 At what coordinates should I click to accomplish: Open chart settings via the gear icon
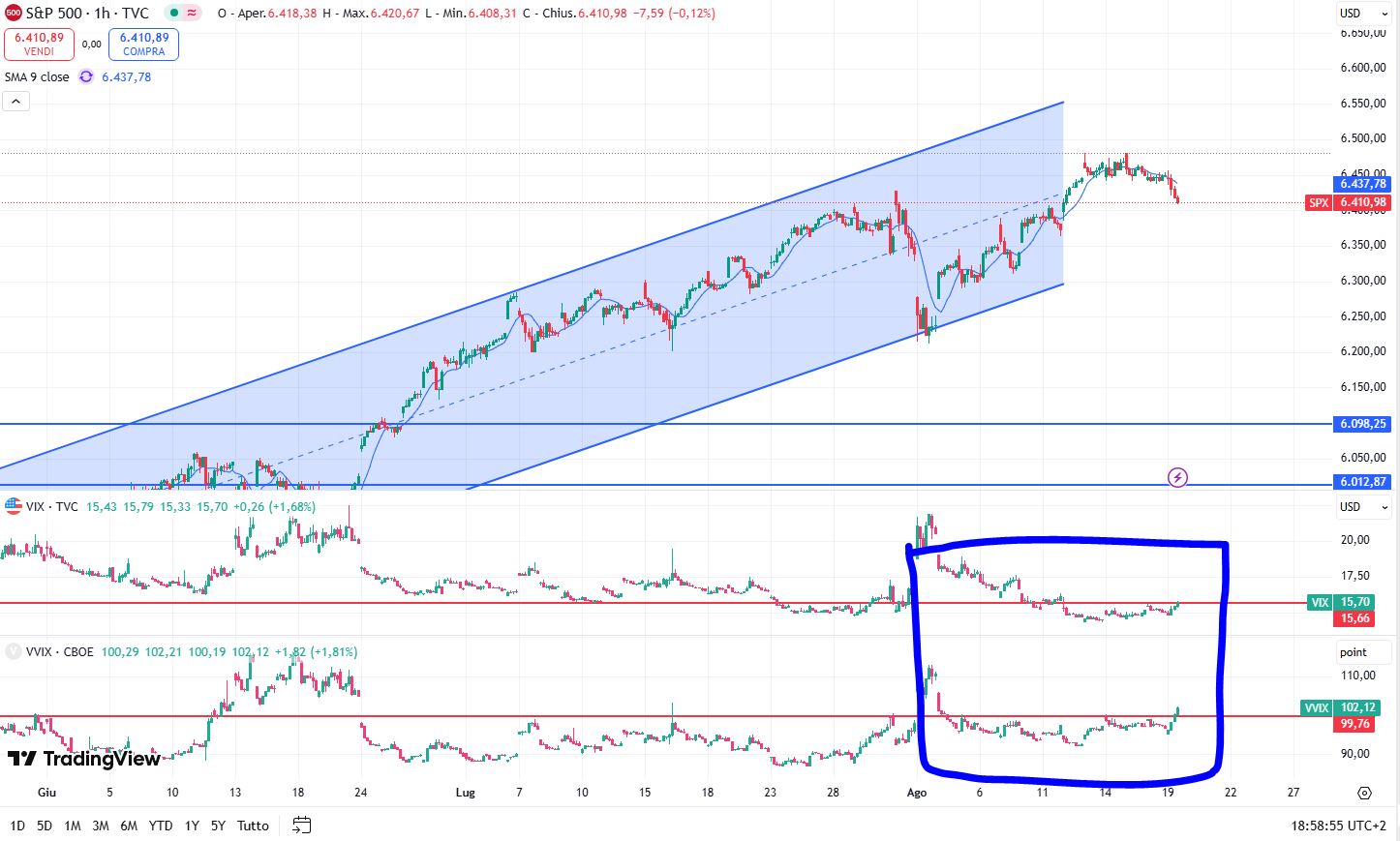click(1364, 793)
